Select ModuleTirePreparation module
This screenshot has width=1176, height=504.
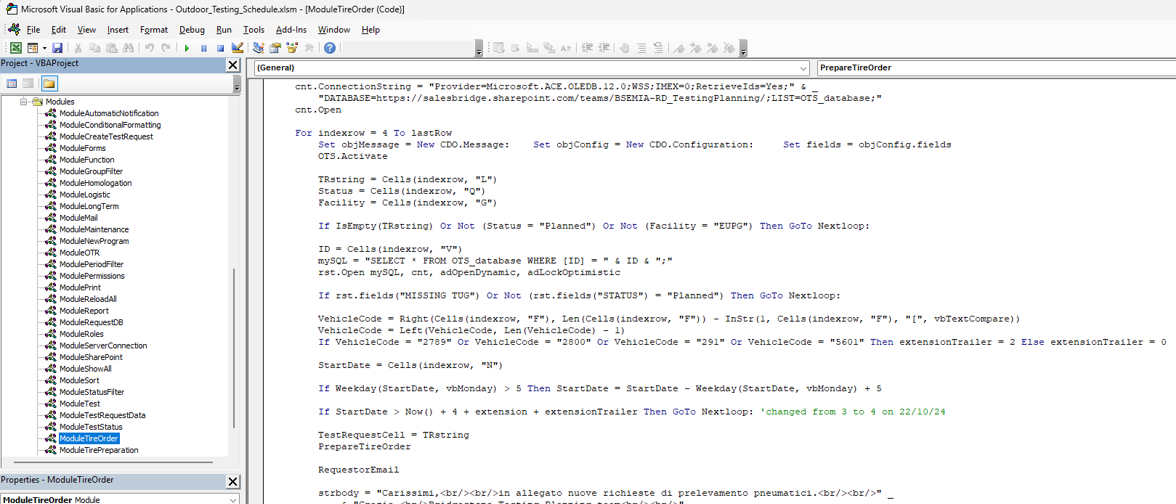pyautogui.click(x=98, y=450)
